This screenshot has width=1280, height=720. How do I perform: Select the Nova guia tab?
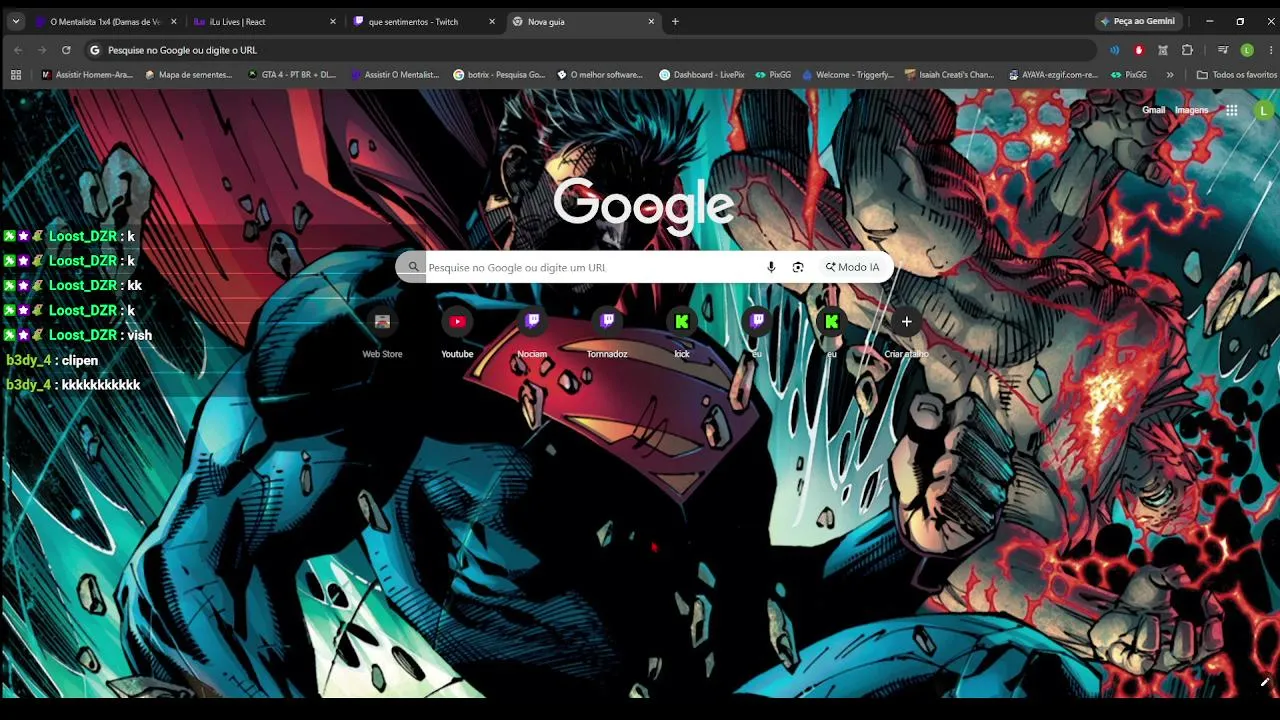coord(584,21)
